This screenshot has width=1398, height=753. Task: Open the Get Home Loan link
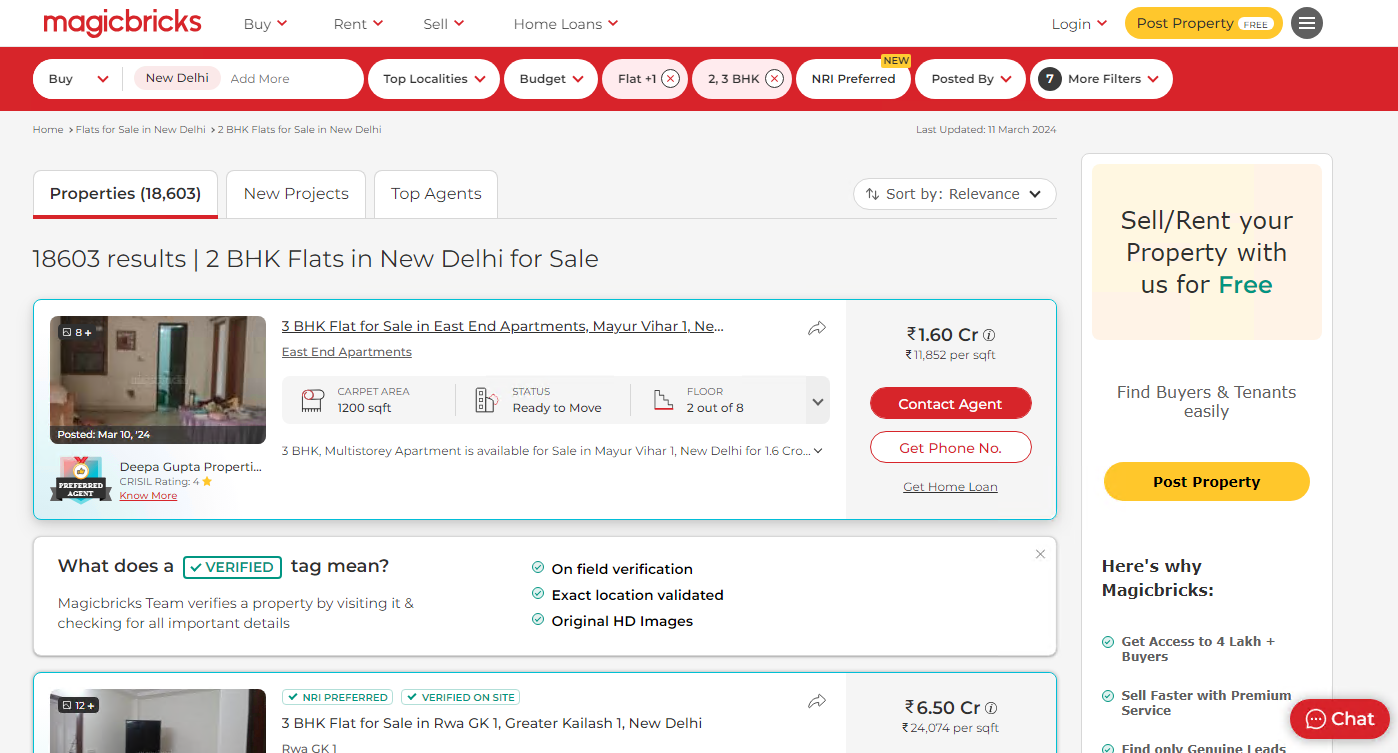point(950,487)
